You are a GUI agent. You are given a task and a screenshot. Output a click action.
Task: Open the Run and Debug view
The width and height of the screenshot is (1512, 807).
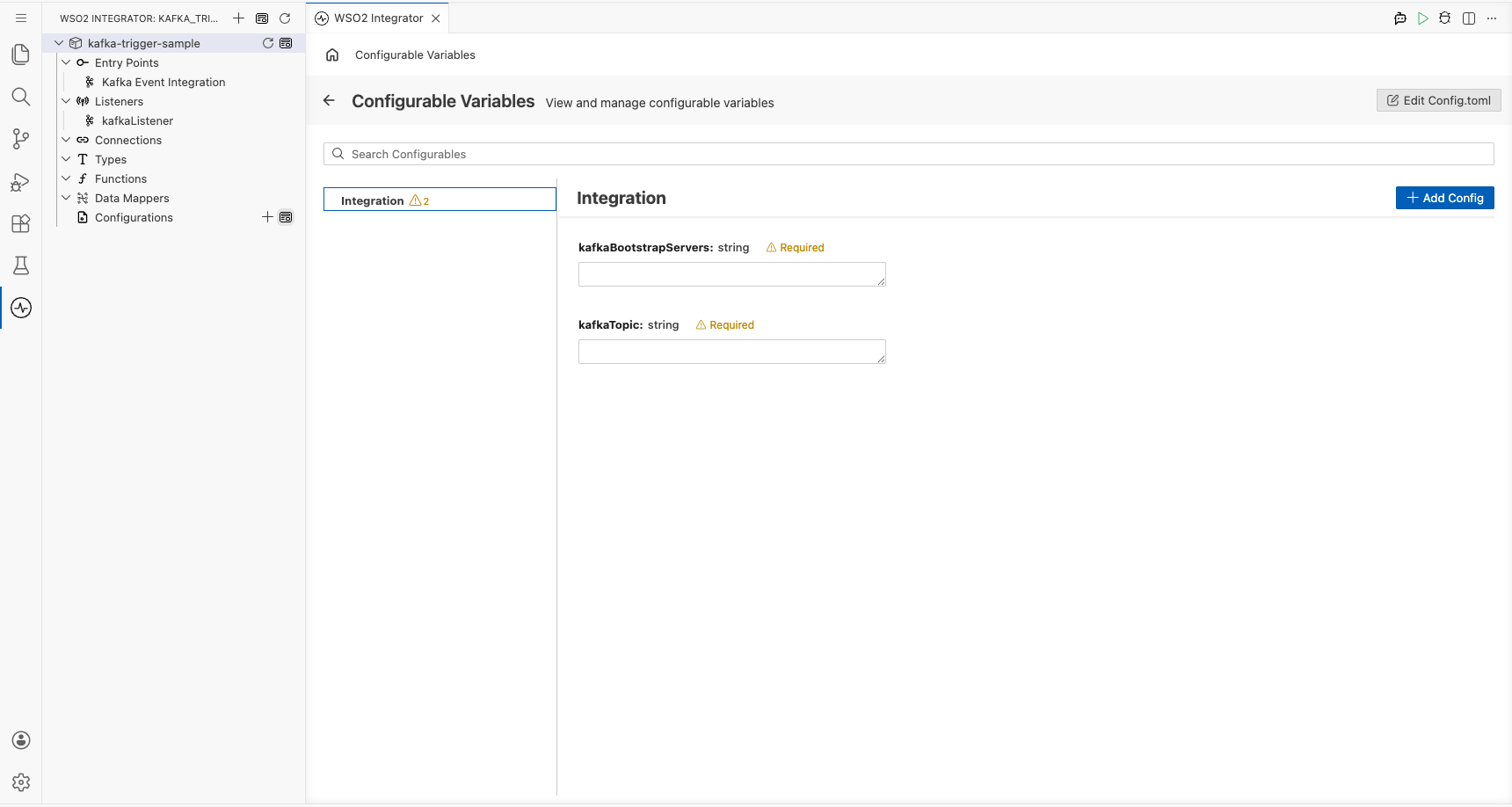tap(21, 181)
